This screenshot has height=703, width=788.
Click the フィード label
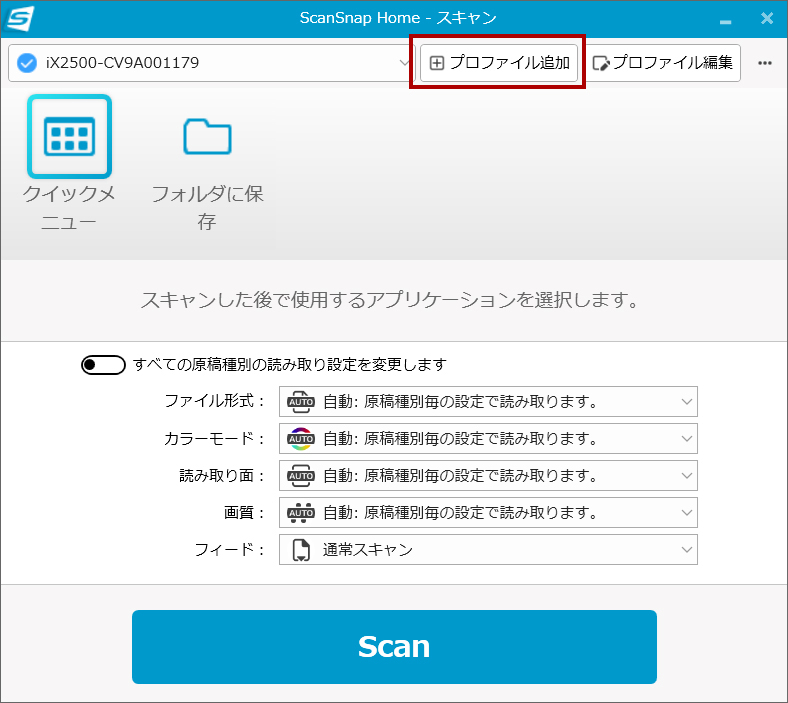(230, 550)
